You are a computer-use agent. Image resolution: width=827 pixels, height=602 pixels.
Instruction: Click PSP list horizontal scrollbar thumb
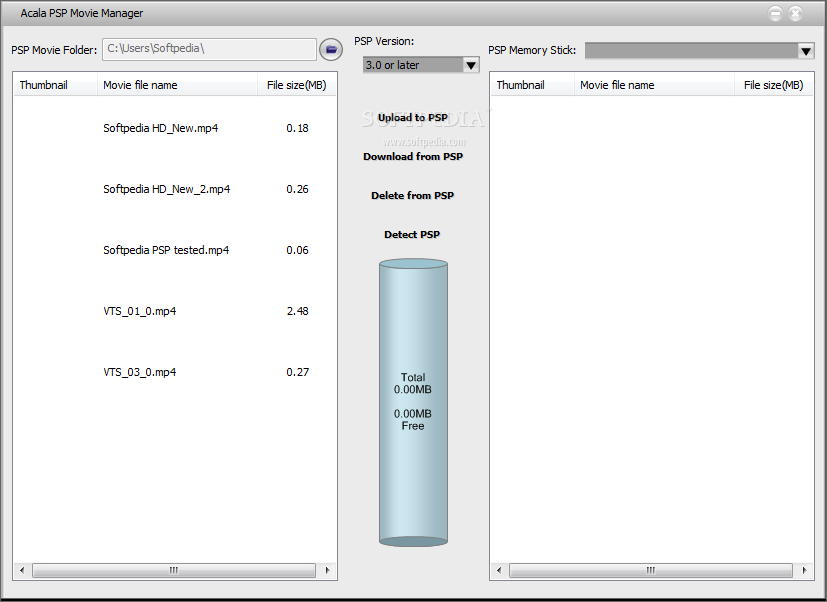point(651,570)
